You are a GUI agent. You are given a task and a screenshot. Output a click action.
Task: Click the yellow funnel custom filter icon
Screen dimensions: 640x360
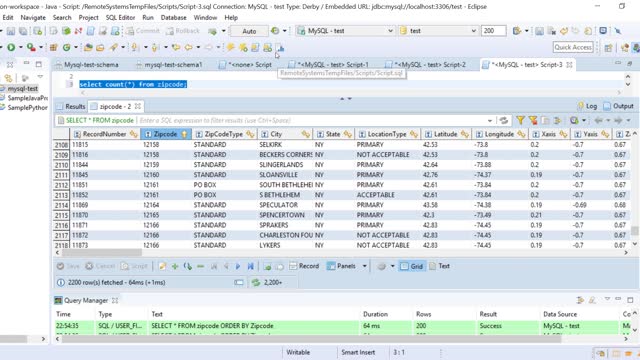pyautogui.click(x=520, y=120)
